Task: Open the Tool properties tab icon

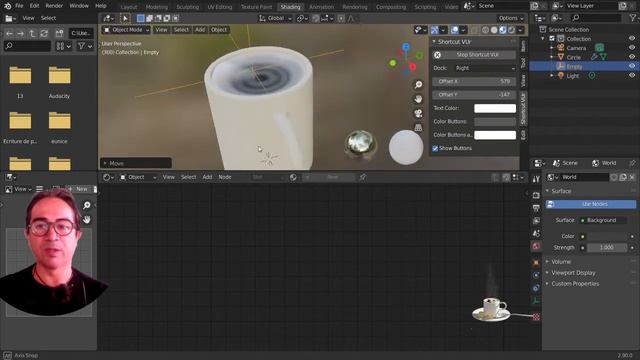Action: pyautogui.click(x=536, y=180)
